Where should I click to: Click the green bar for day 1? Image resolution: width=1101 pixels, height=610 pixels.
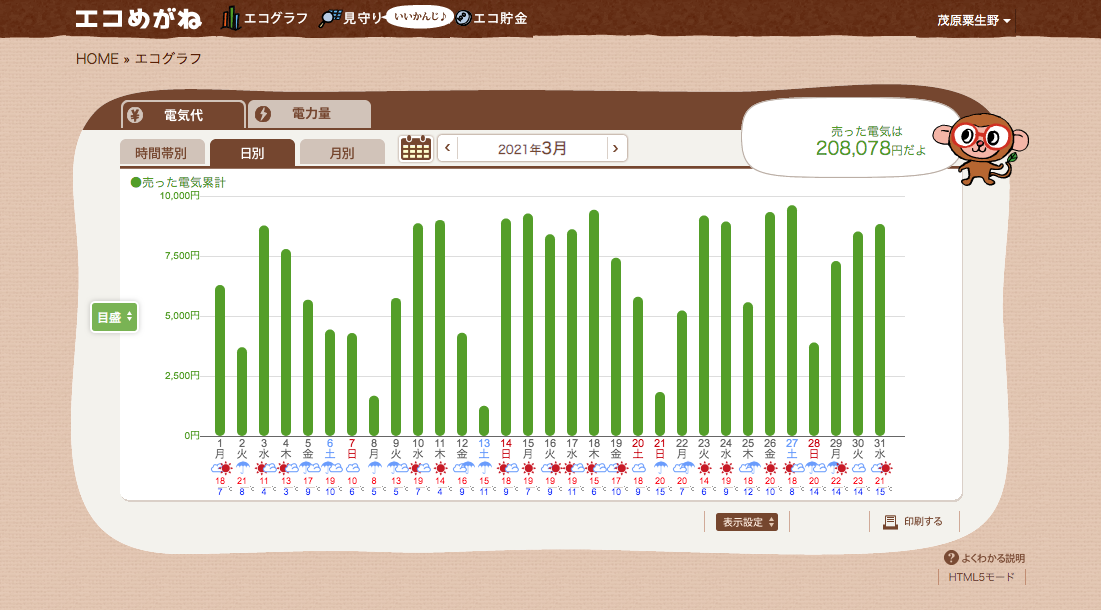(220, 361)
